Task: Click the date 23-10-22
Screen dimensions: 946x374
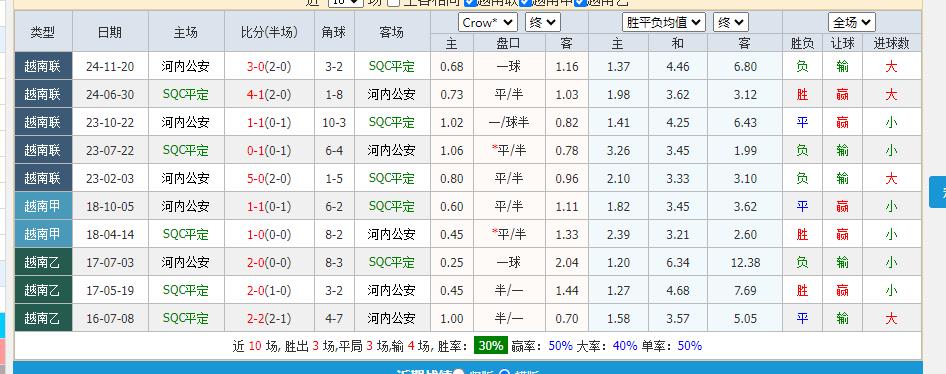Action: [110, 122]
